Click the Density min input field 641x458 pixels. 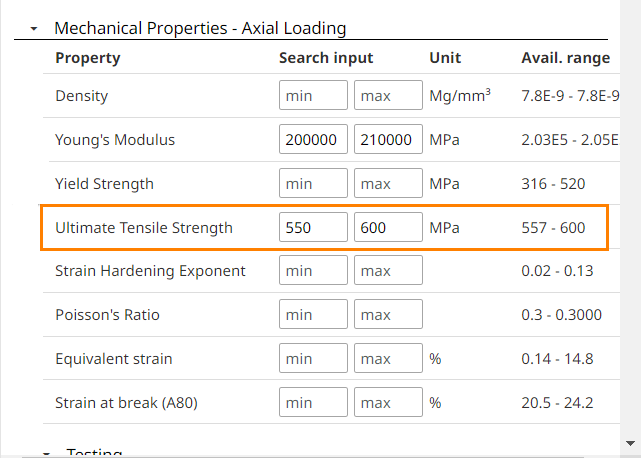pyautogui.click(x=313, y=96)
